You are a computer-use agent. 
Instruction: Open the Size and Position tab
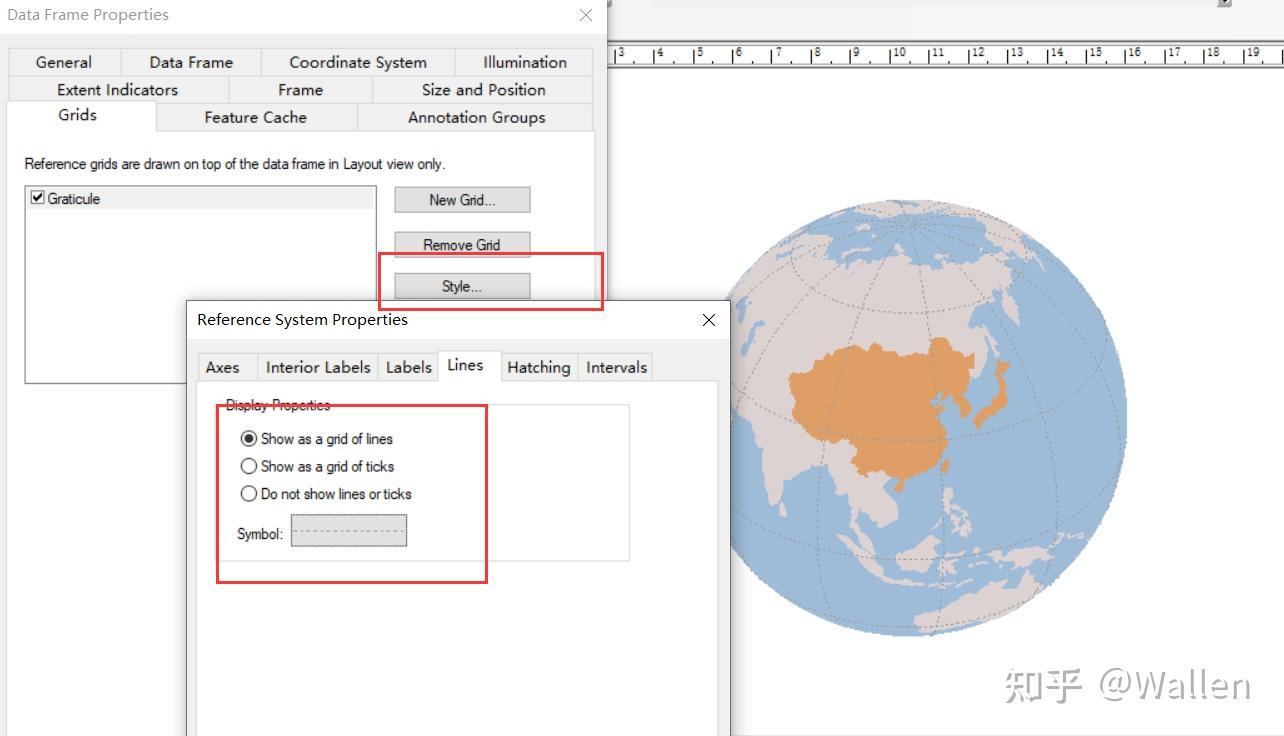pyautogui.click(x=481, y=89)
